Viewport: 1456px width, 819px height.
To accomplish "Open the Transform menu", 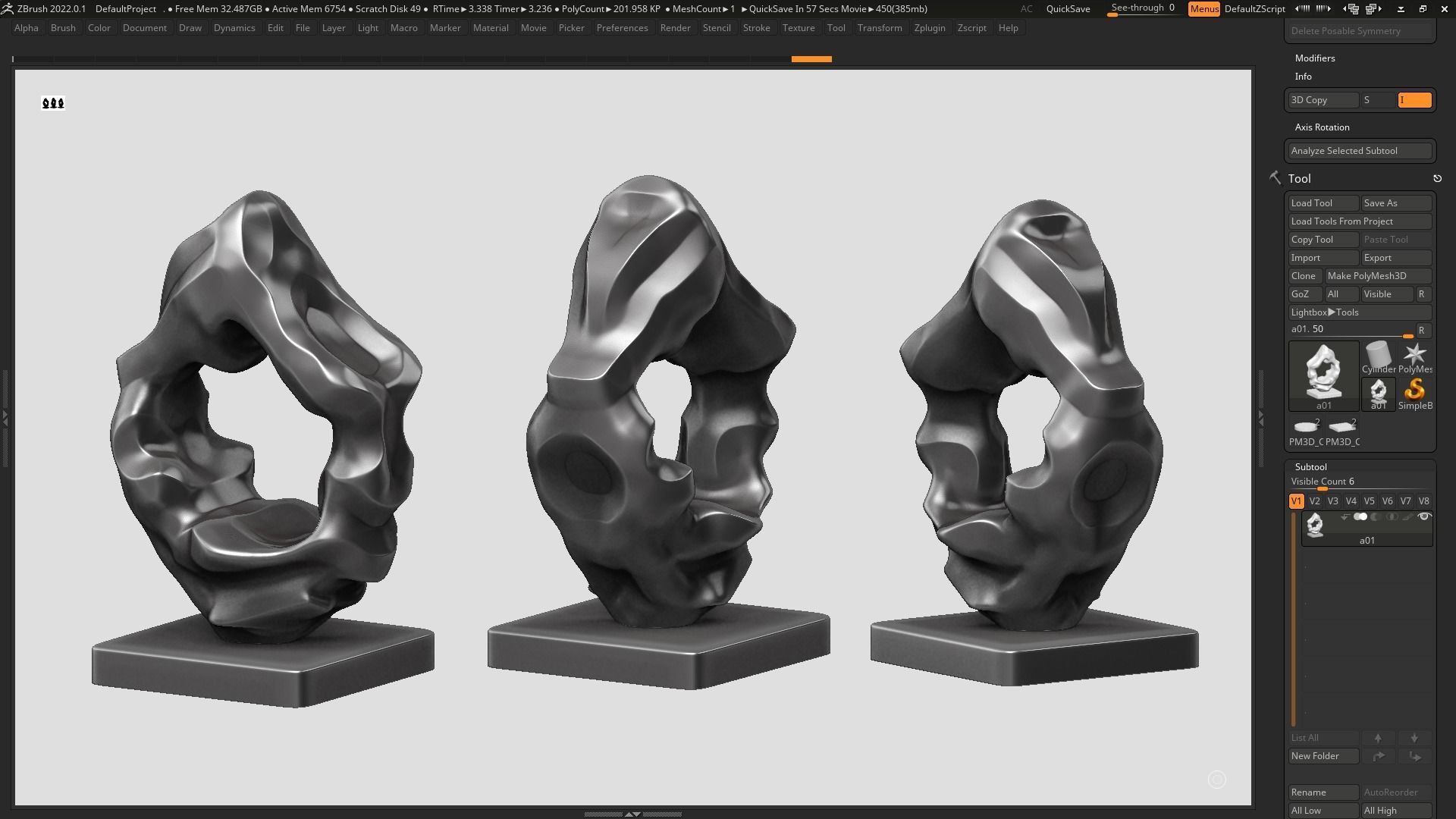I will click(880, 28).
